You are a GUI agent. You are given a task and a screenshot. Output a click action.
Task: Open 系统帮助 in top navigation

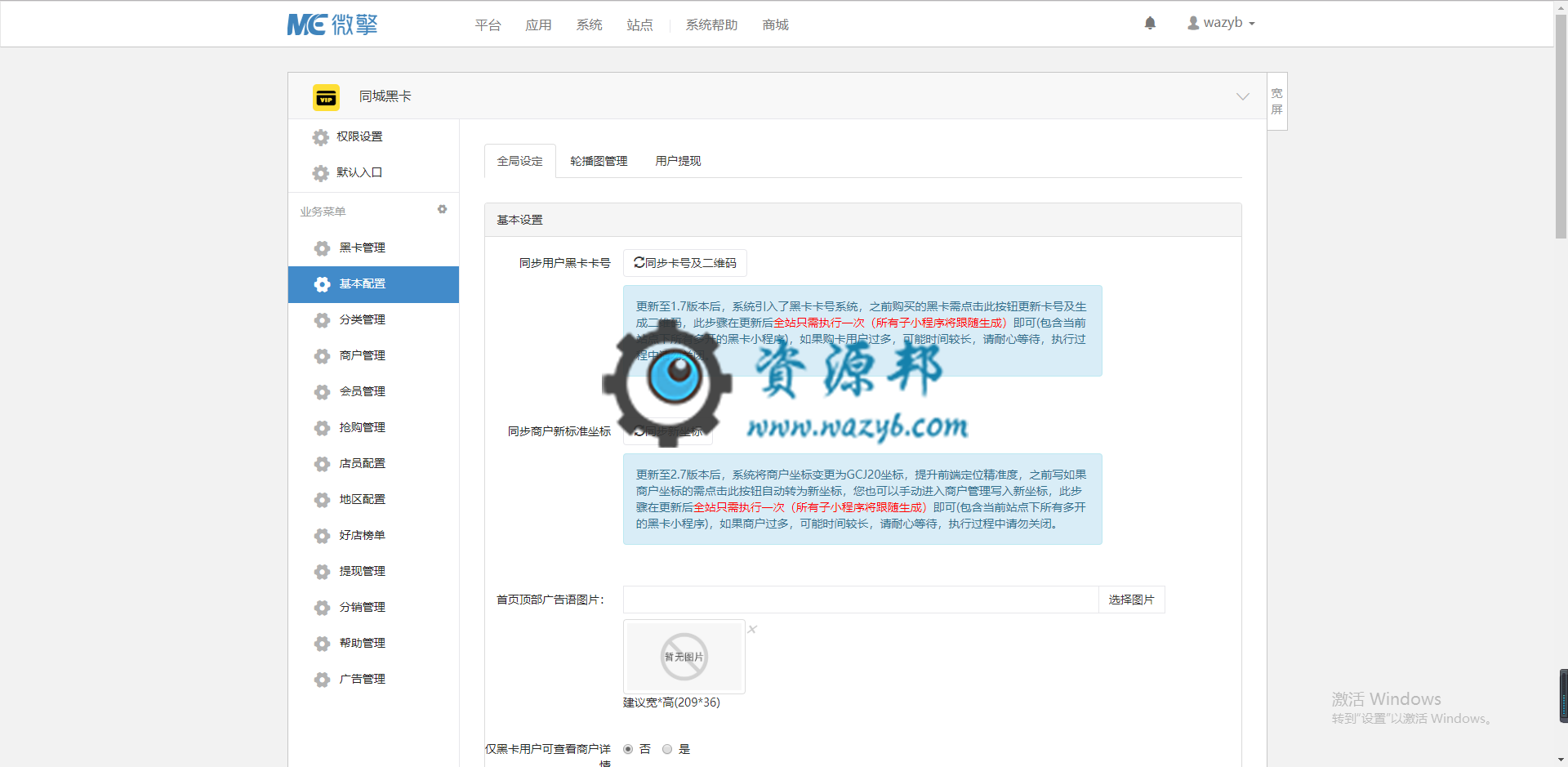[x=711, y=25]
